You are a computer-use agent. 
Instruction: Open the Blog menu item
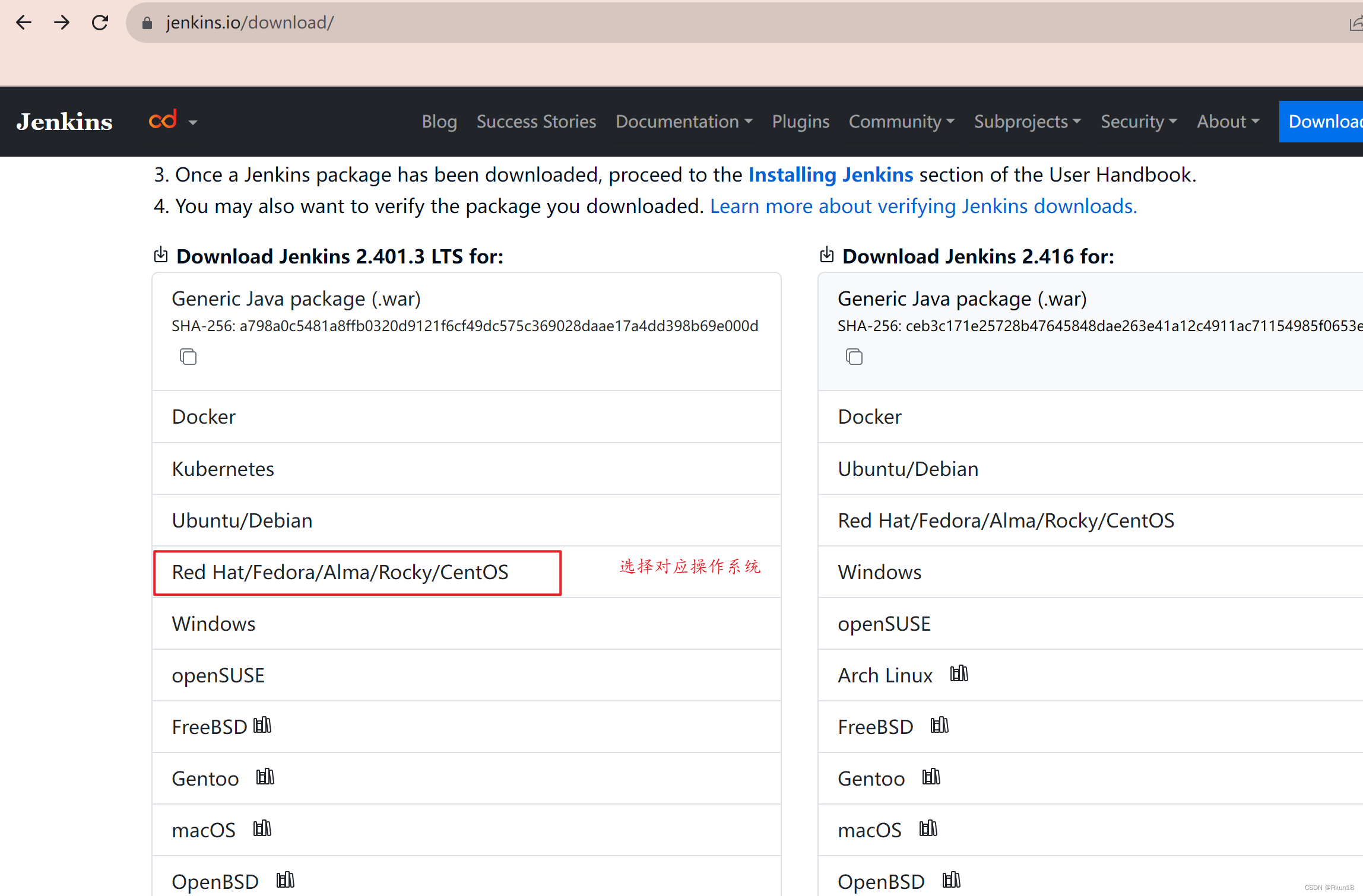point(439,122)
